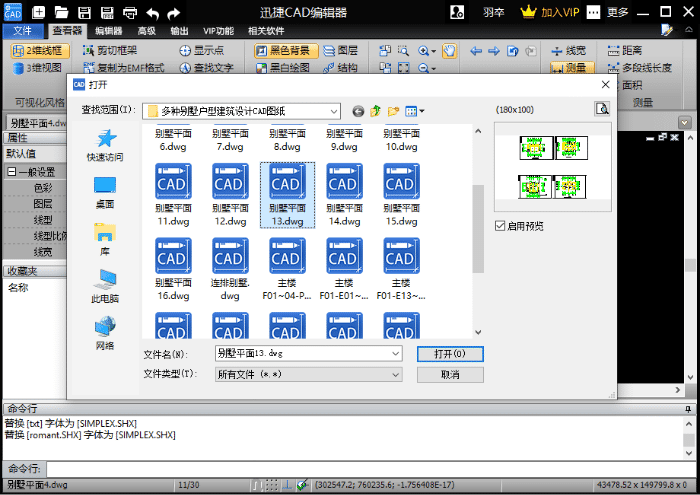
Task: Click the Undo arrow in title bar
Action: coord(153,13)
